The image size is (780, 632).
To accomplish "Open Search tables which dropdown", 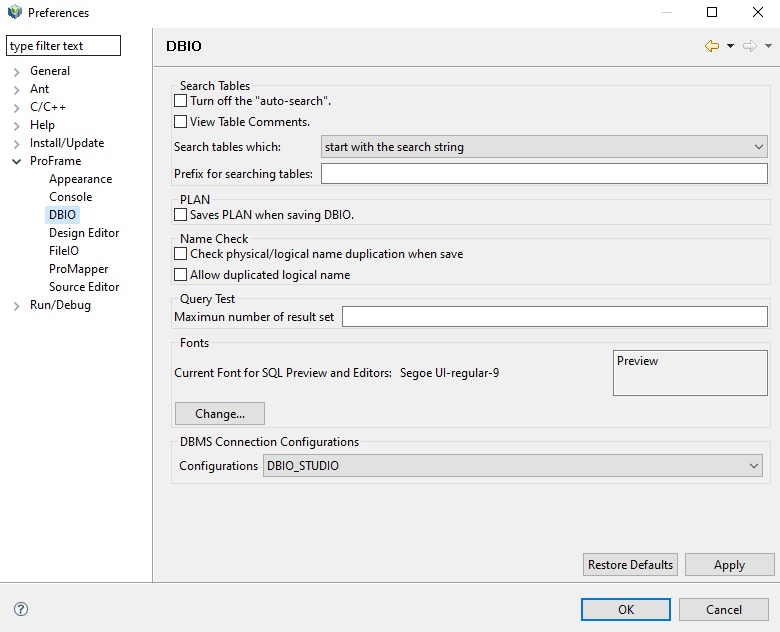I will pos(544,147).
